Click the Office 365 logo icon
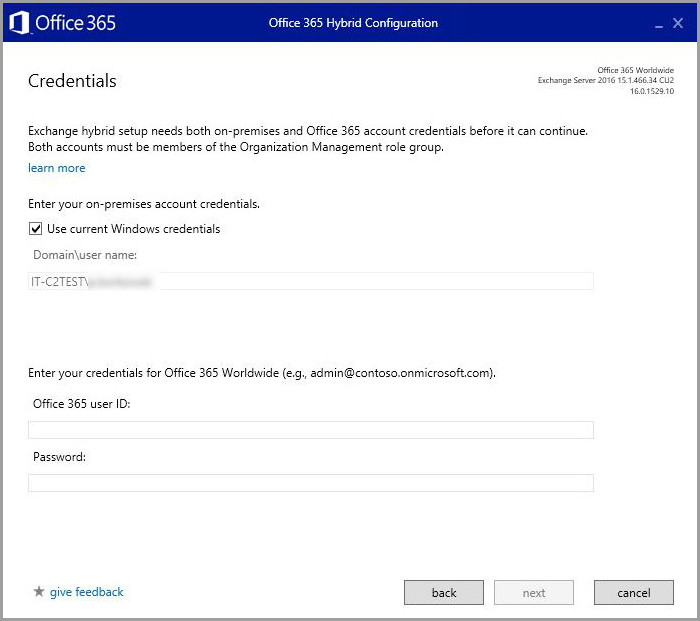The image size is (700, 621). tap(19, 22)
